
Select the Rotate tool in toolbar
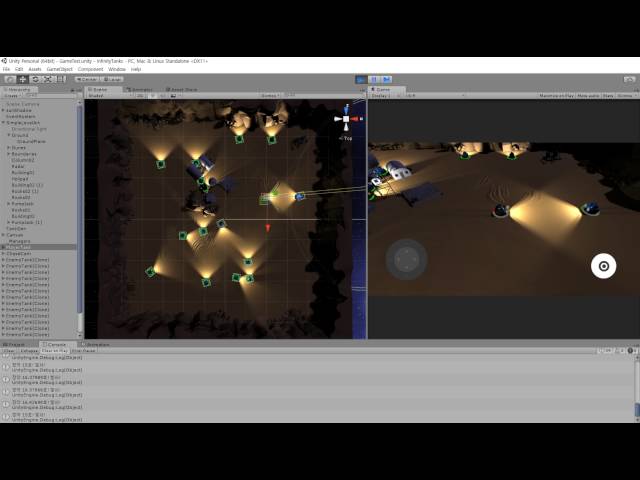35,79
